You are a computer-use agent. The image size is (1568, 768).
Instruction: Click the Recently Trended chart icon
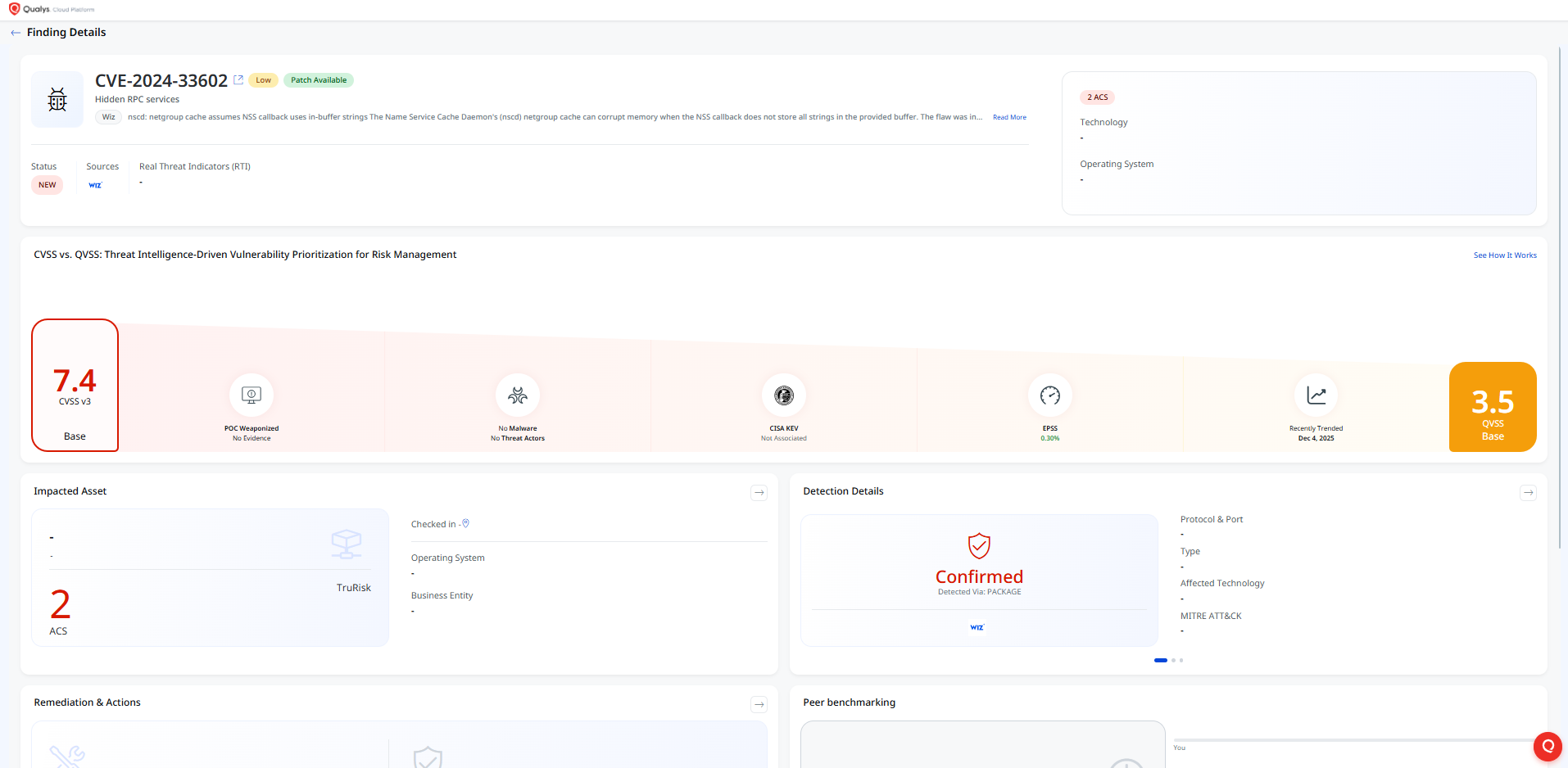(x=1316, y=395)
